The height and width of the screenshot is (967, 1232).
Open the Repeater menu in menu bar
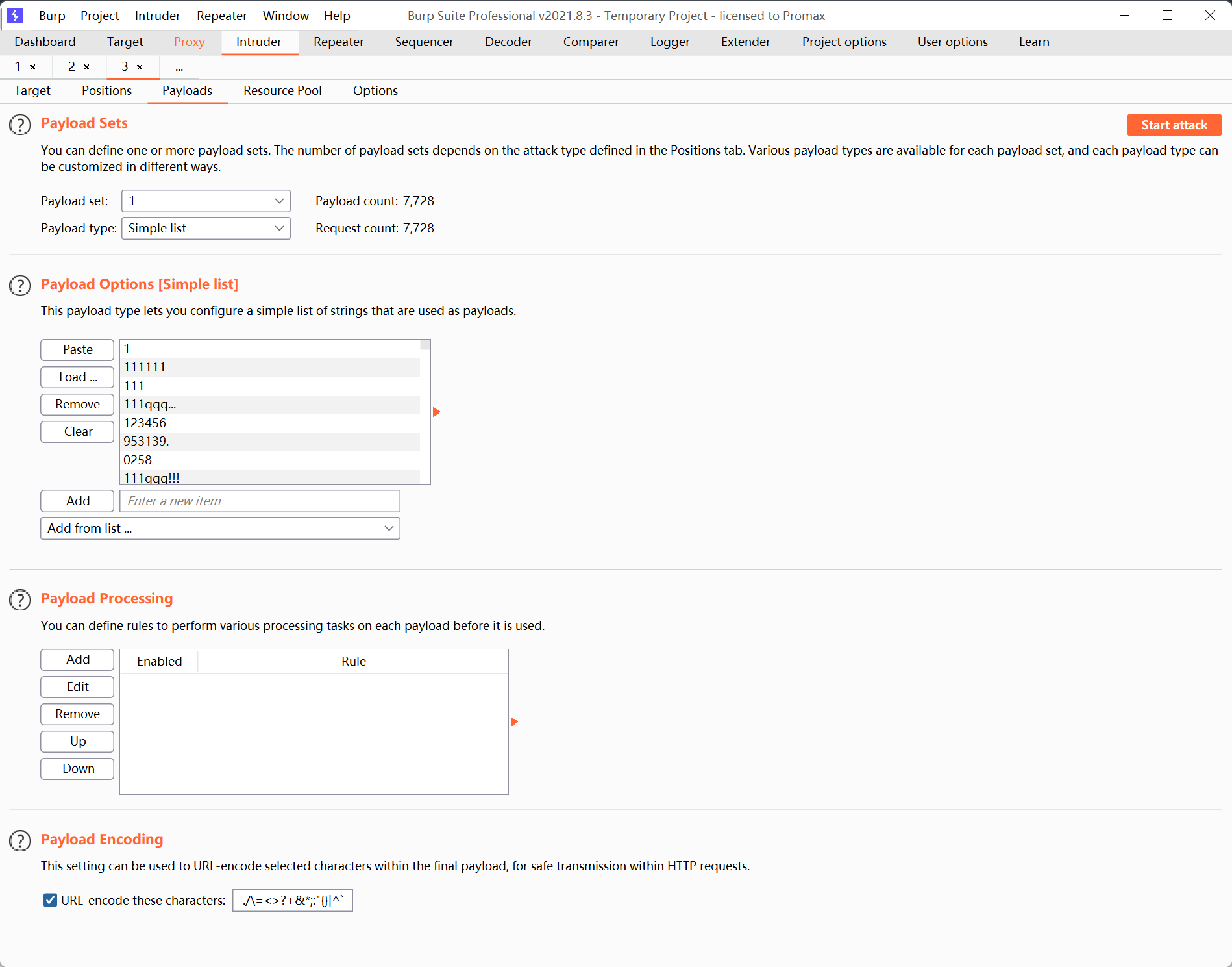221,16
